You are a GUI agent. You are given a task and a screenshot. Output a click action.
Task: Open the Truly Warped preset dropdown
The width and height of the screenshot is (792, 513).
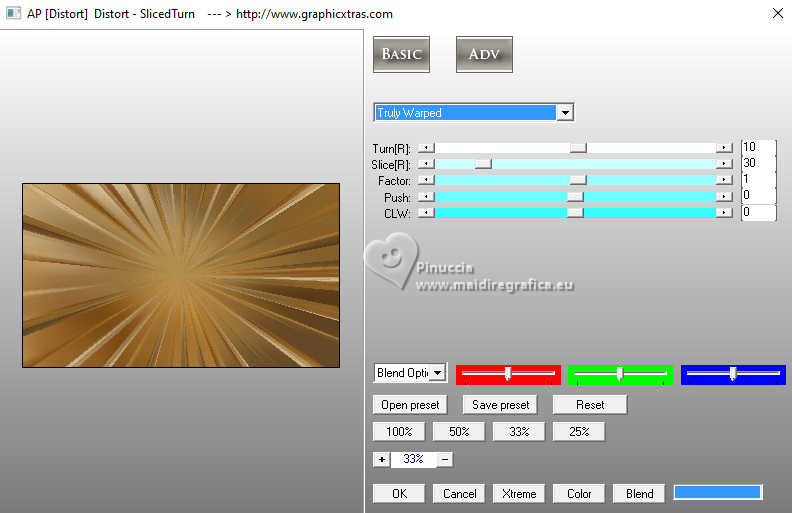tap(565, 113)
